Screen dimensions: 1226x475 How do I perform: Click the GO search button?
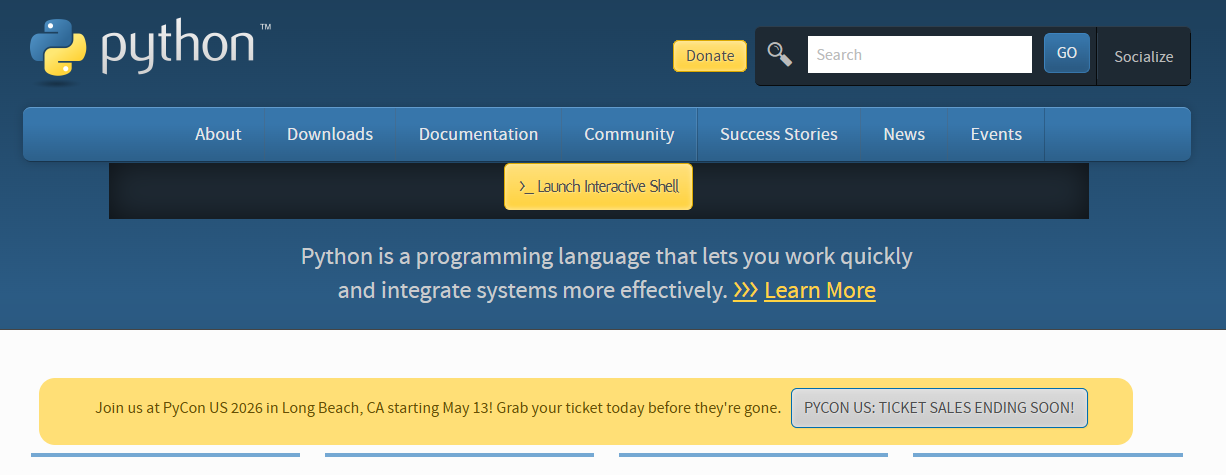1067,53
